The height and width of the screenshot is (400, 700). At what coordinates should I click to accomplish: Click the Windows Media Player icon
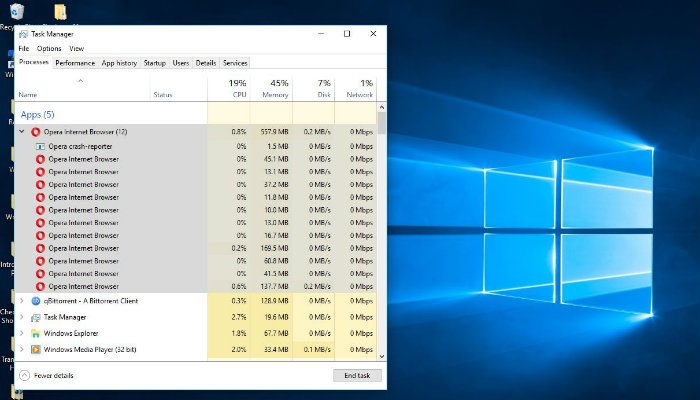pos(36,350)
